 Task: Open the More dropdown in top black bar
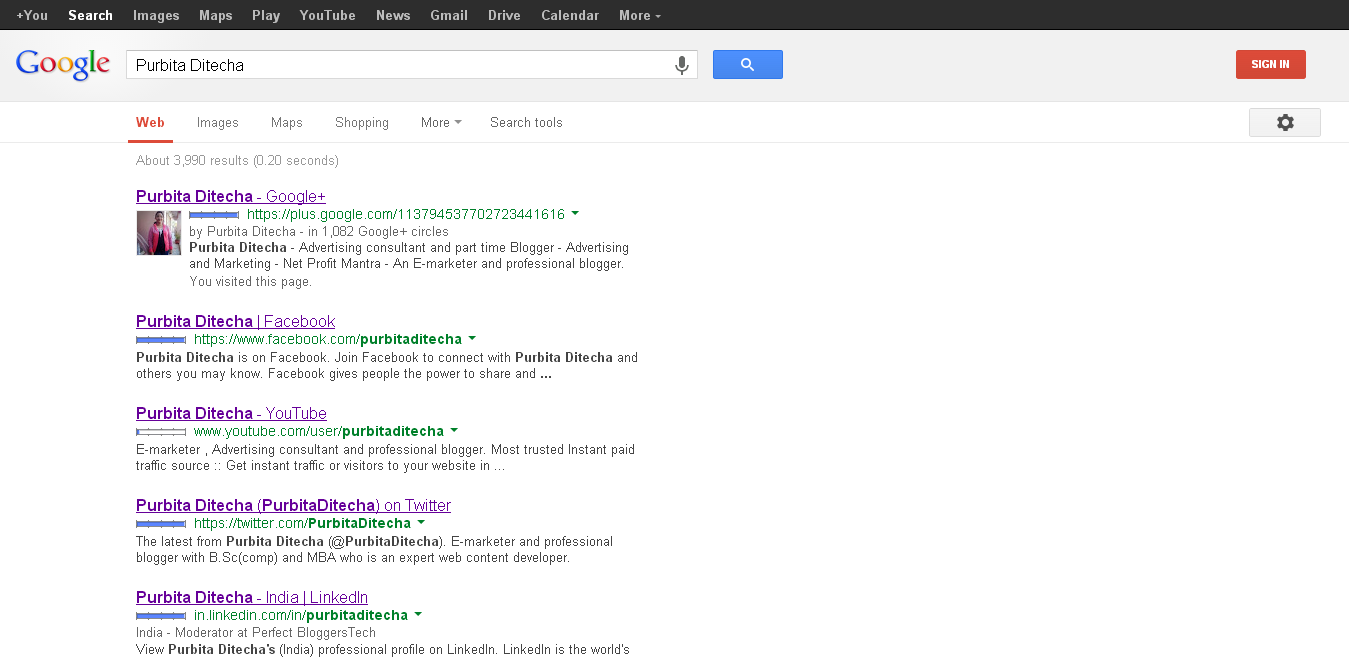[640, 15]
